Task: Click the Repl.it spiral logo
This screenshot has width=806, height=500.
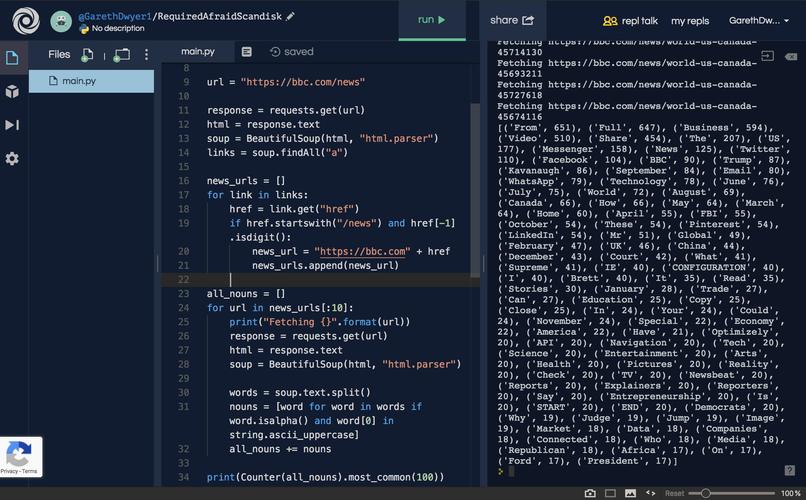Action: pyautogui.click(x=26, y=21)
